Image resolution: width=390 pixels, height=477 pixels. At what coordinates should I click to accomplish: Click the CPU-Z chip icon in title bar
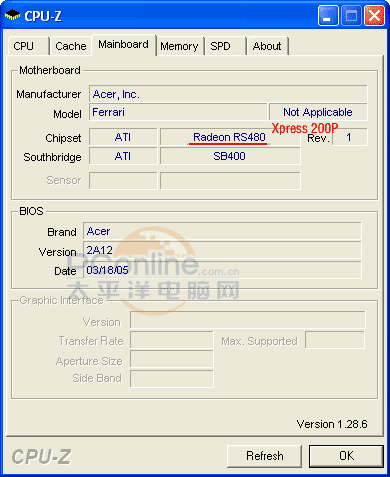pos(13,15)
